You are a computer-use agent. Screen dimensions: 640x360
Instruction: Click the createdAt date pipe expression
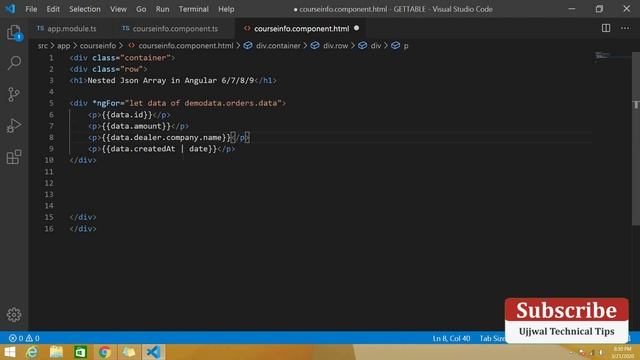[x=159, y=149]
